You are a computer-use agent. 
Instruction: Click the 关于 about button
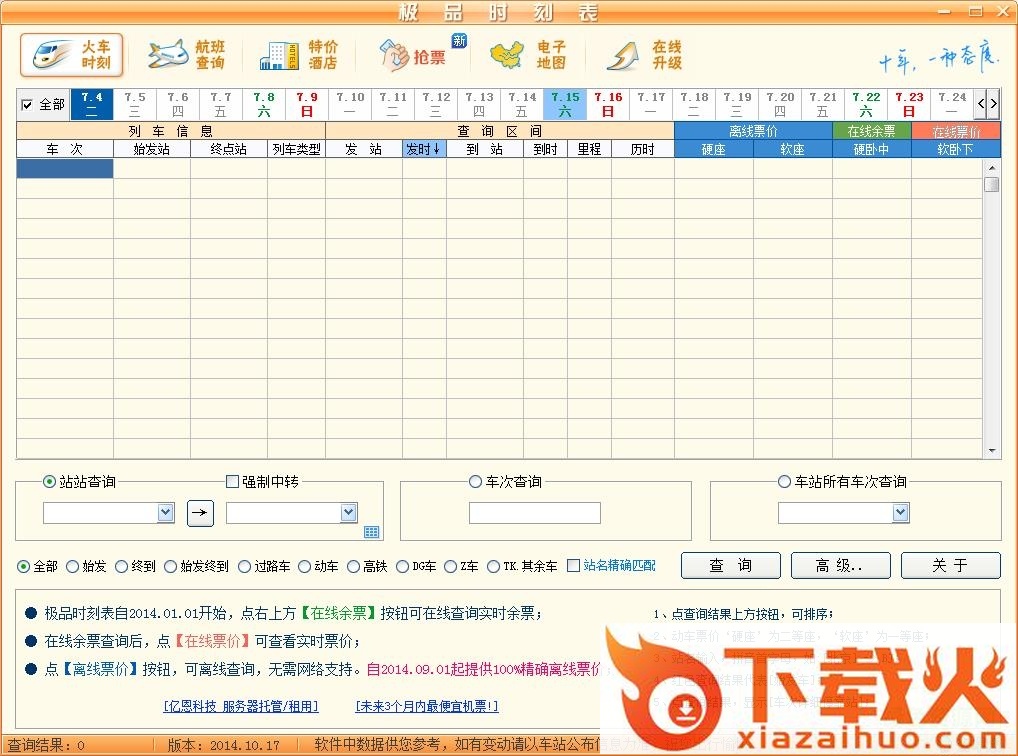pyautogui.click(x=950, y=565)
